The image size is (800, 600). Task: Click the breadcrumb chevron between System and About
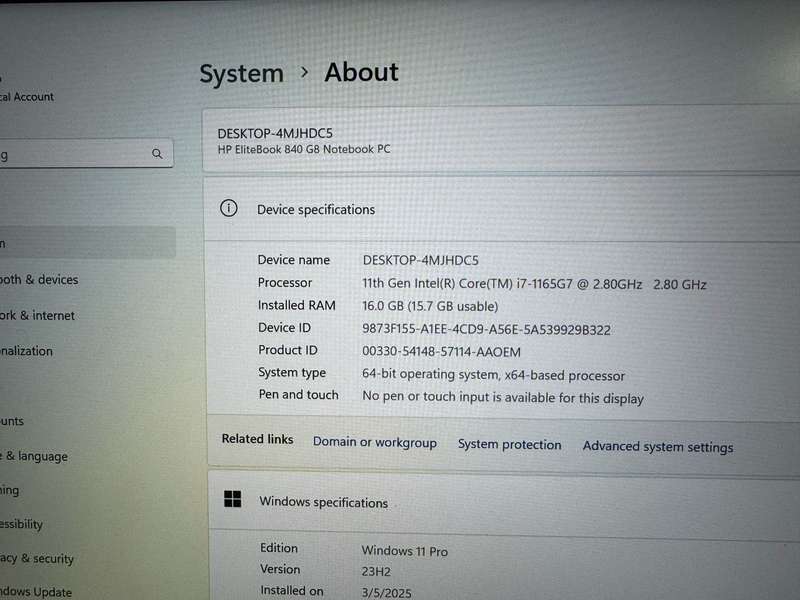coord(304,73)
